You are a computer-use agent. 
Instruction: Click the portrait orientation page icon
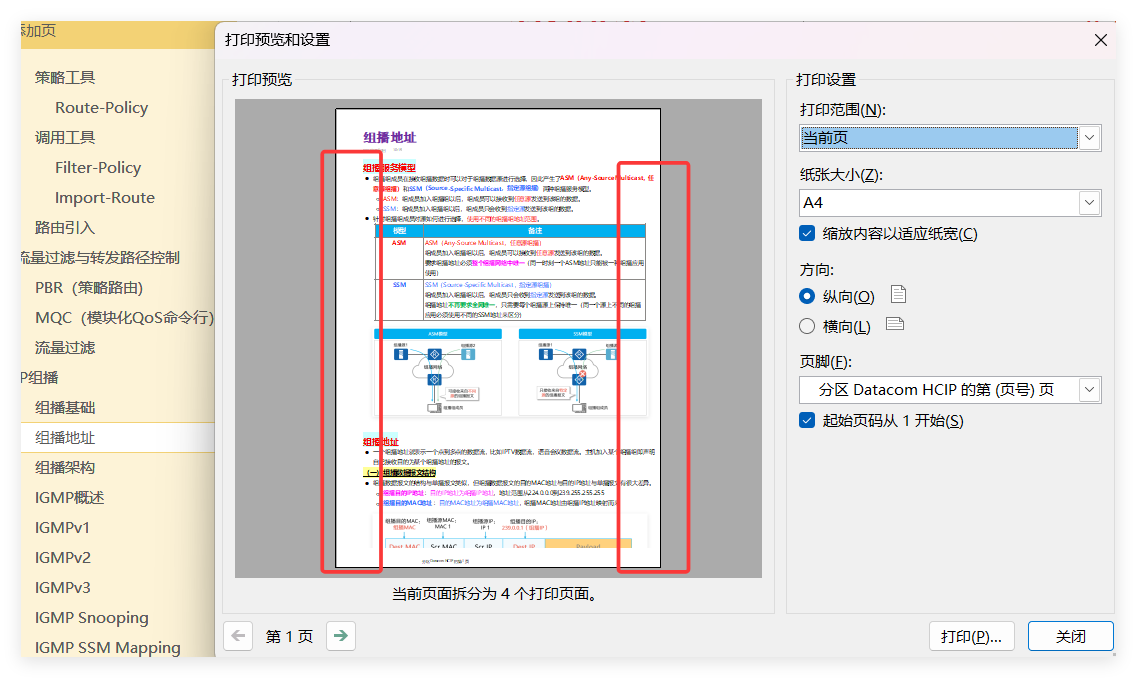coord(898,294)
